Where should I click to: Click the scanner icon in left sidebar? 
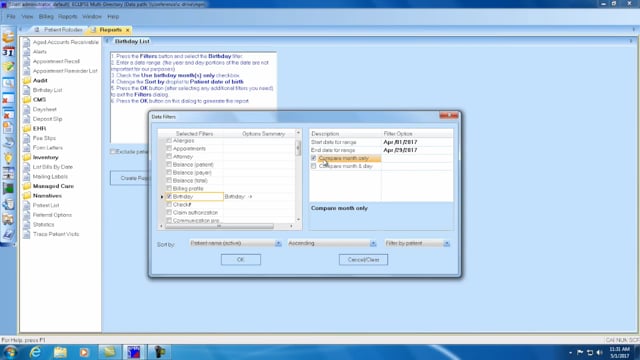pyautogui.click(x=8, y=143)
